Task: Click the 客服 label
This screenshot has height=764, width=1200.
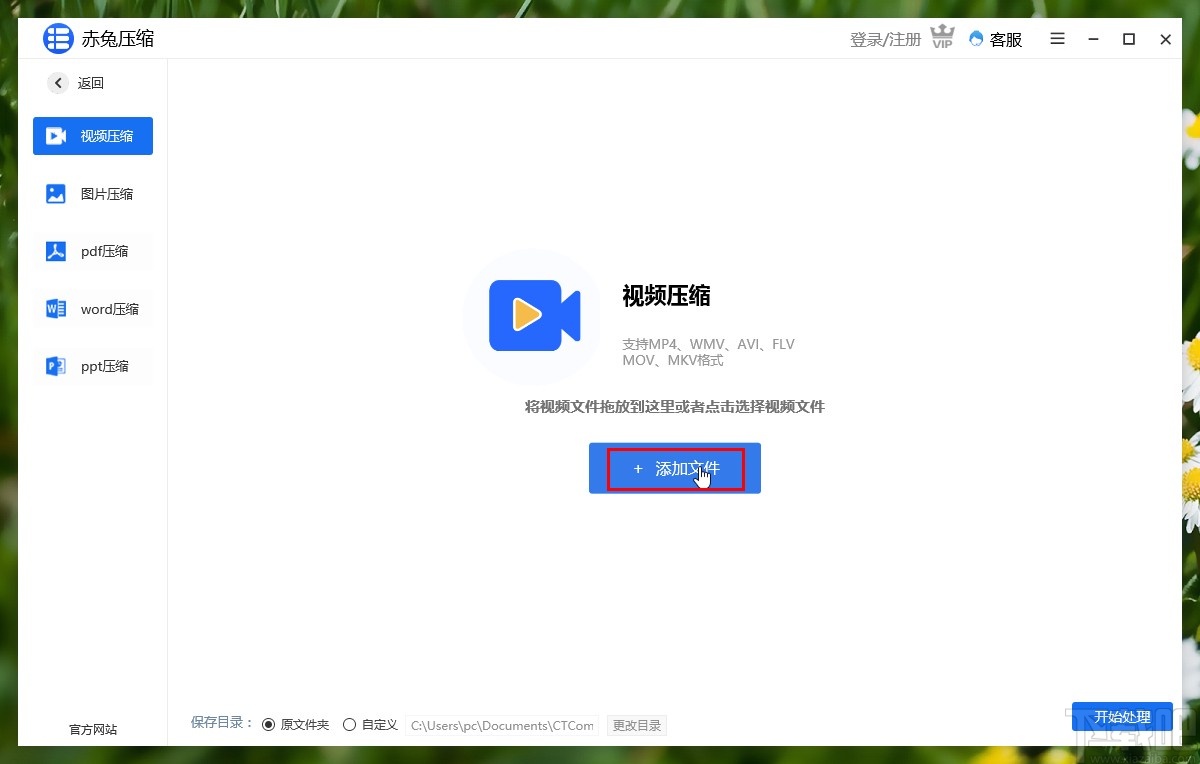Action: tap(1006, 40)
